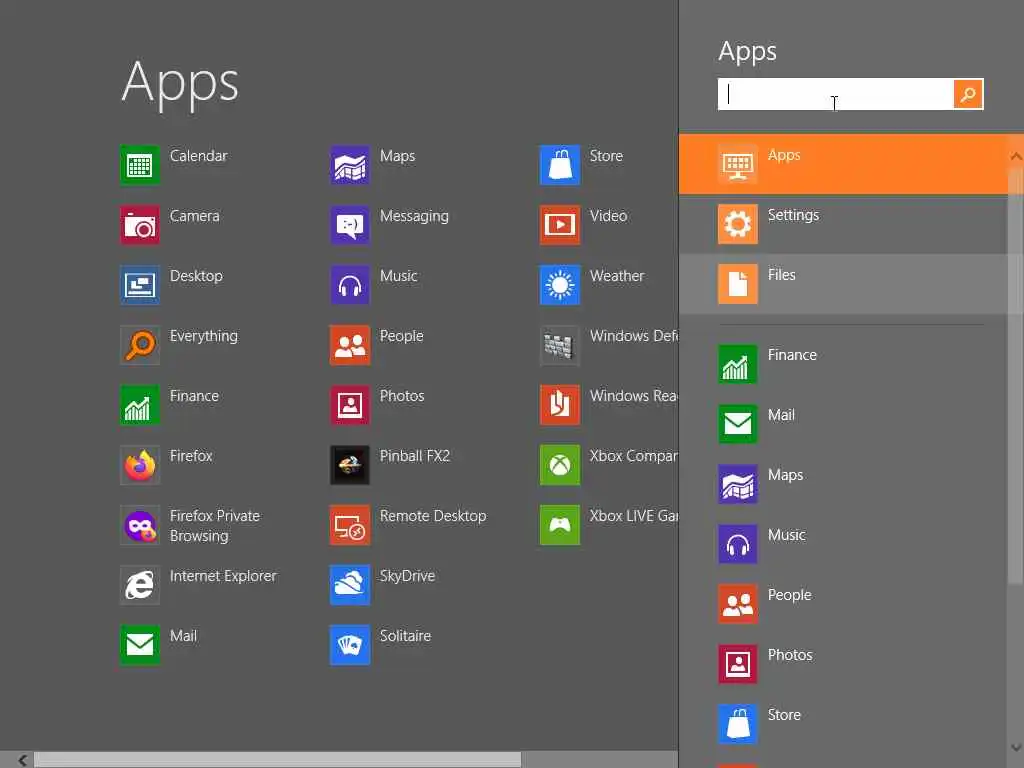This screenshot has height=768, width=1024.
Task: Search within Finance in the search pane
Action: coord(844,364)
